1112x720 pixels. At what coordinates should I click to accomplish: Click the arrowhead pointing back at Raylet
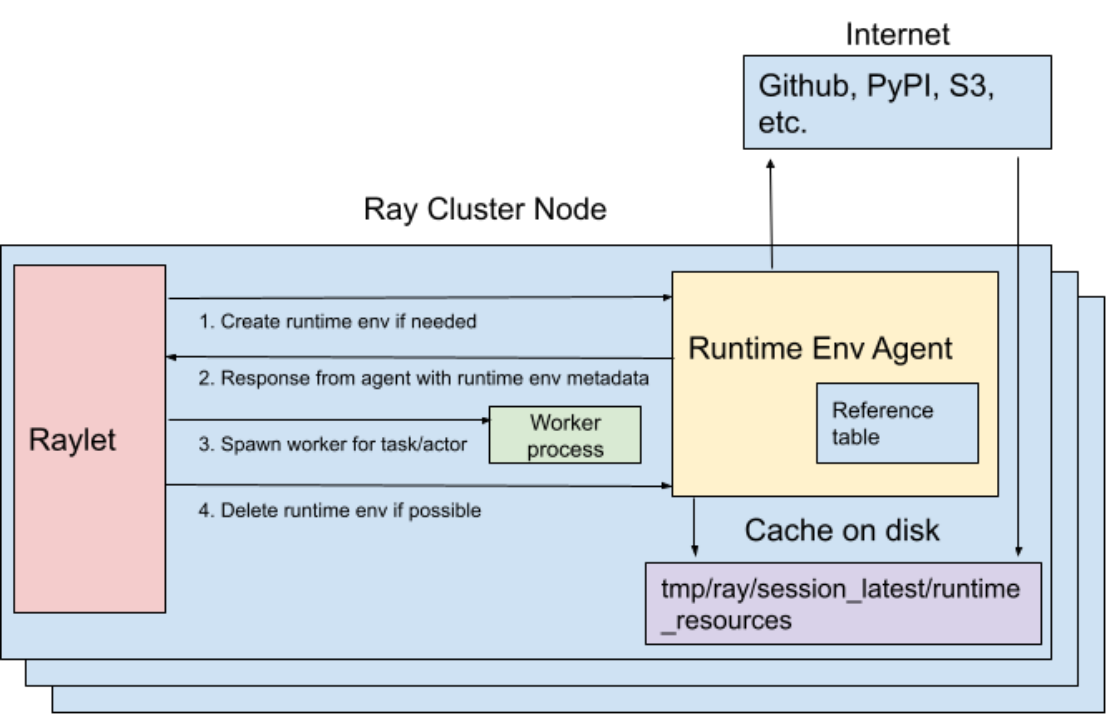172,356
